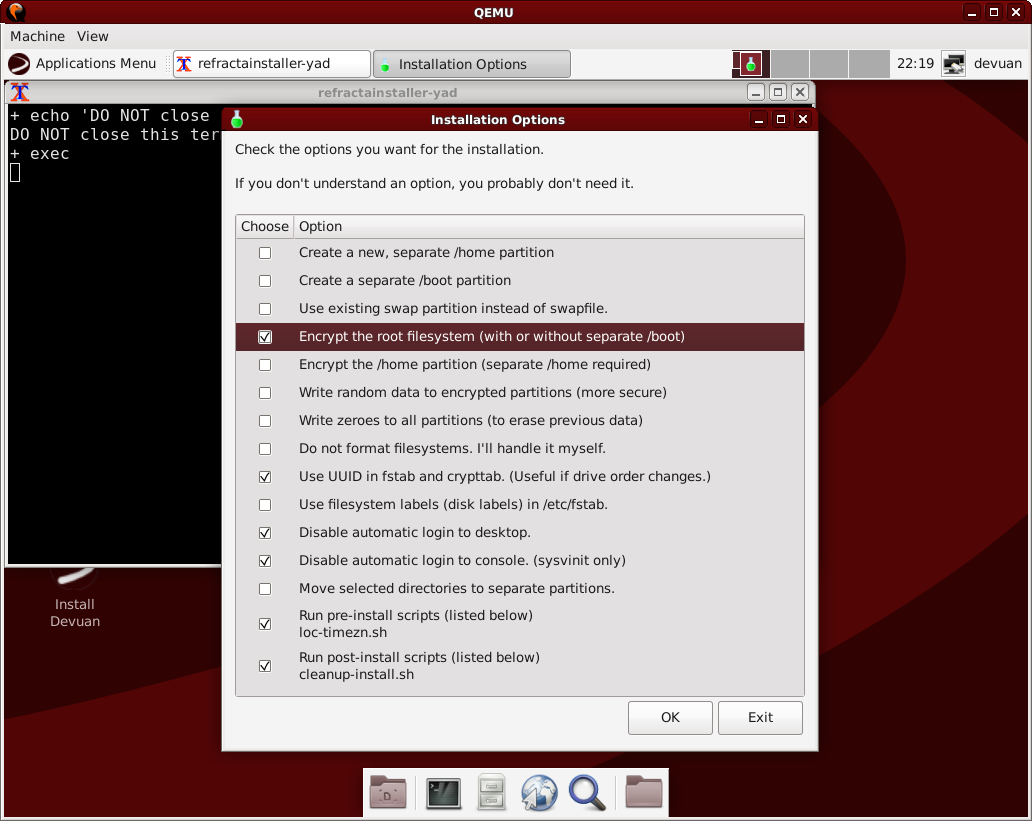
Task: Disable Use UUID in fstab option
Action: [265, 477]
